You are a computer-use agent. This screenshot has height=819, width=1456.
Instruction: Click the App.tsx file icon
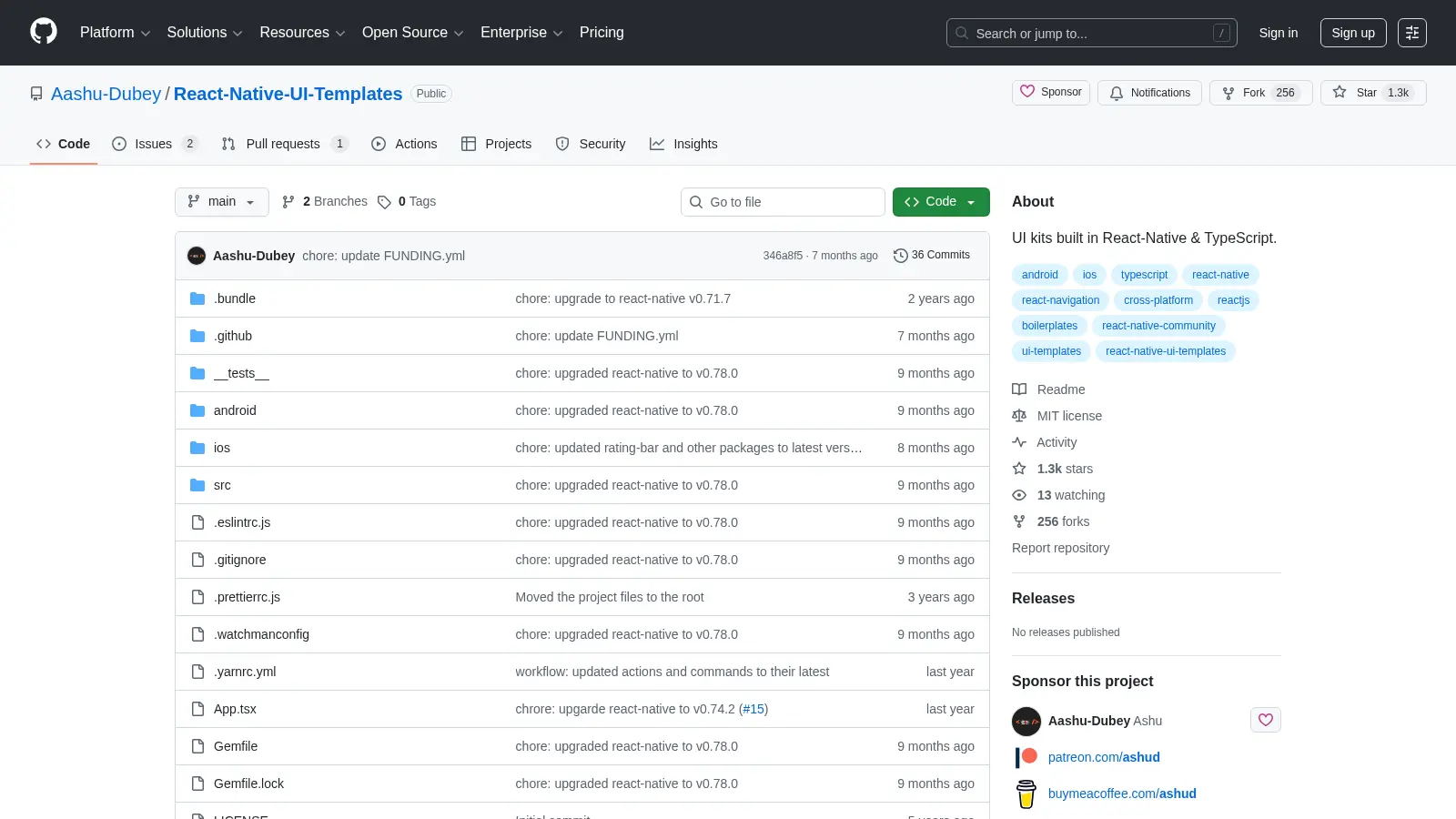[x=197, y=709]
